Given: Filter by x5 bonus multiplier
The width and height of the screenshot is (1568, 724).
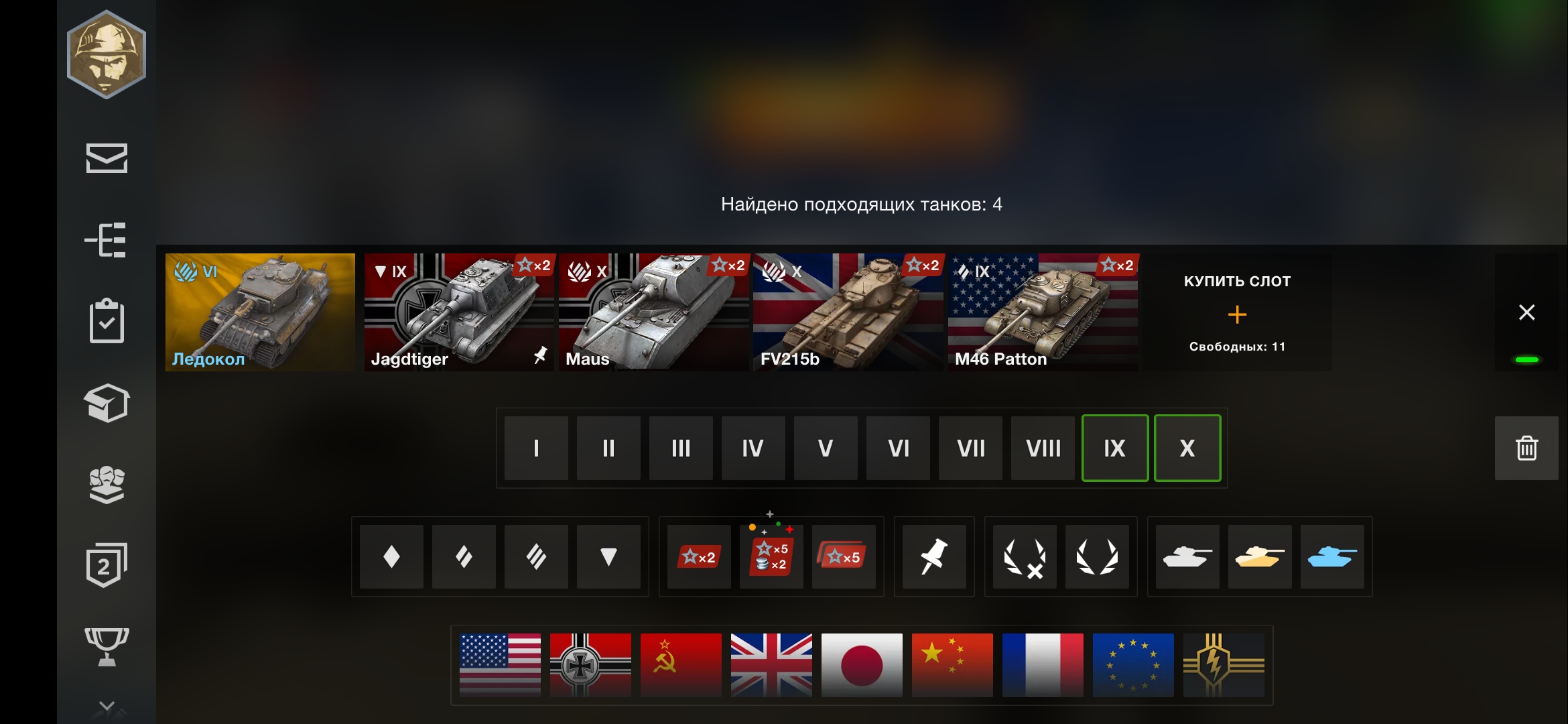Looking at the screenshot, I should click(844, 556).
